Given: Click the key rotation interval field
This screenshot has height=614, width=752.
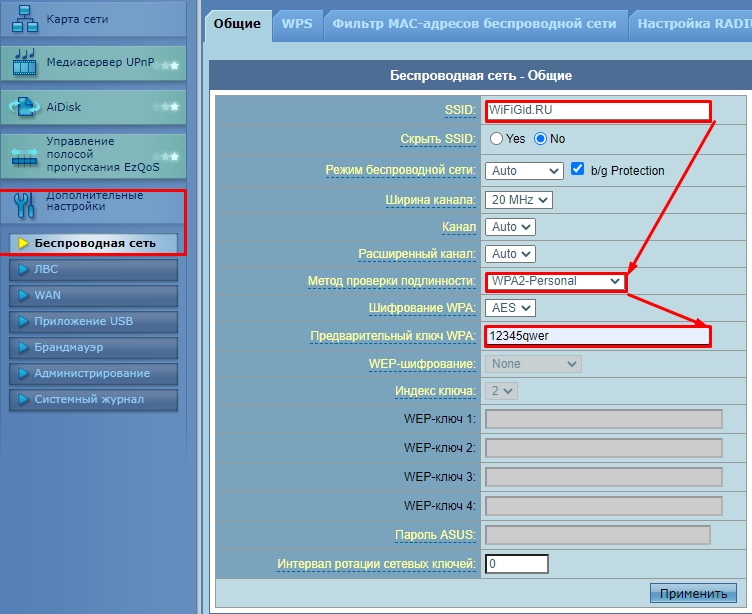Looking at the screenshot, I should coord(517,564).
